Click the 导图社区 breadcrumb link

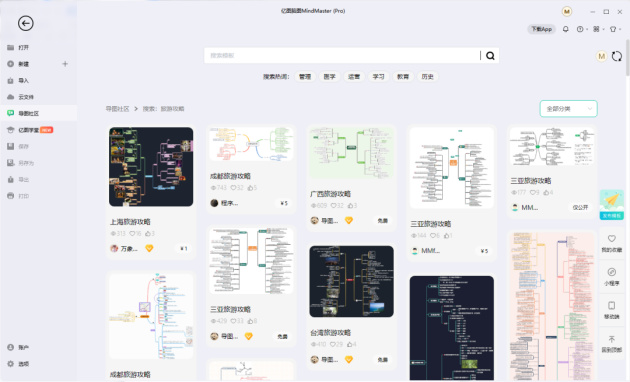[x=117, y=109]
